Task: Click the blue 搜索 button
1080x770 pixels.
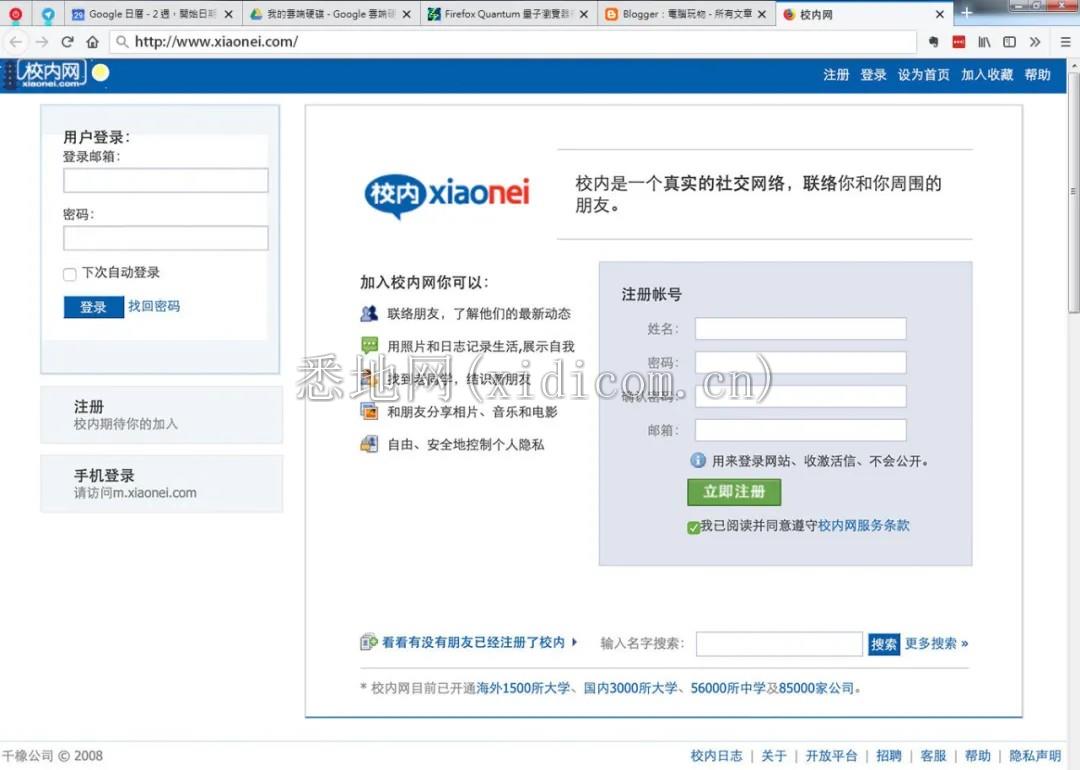Action: click(x=884, y=644)
